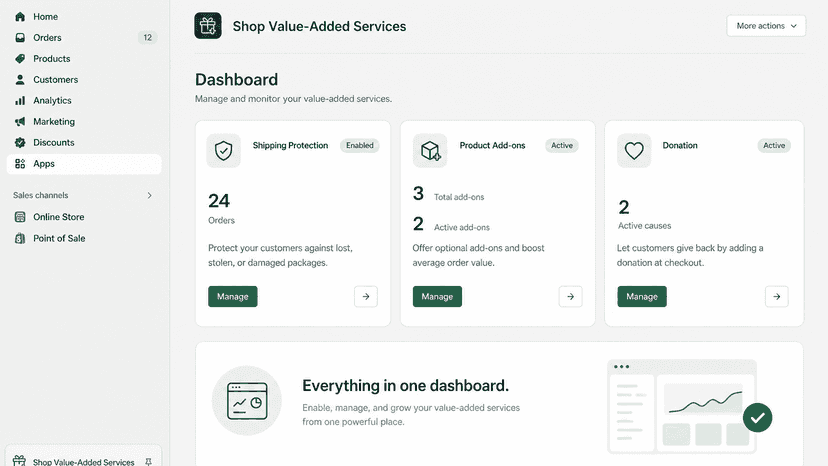Click the 3 Total add-ons value
The image size is (828, 466).
coord(418,193)
